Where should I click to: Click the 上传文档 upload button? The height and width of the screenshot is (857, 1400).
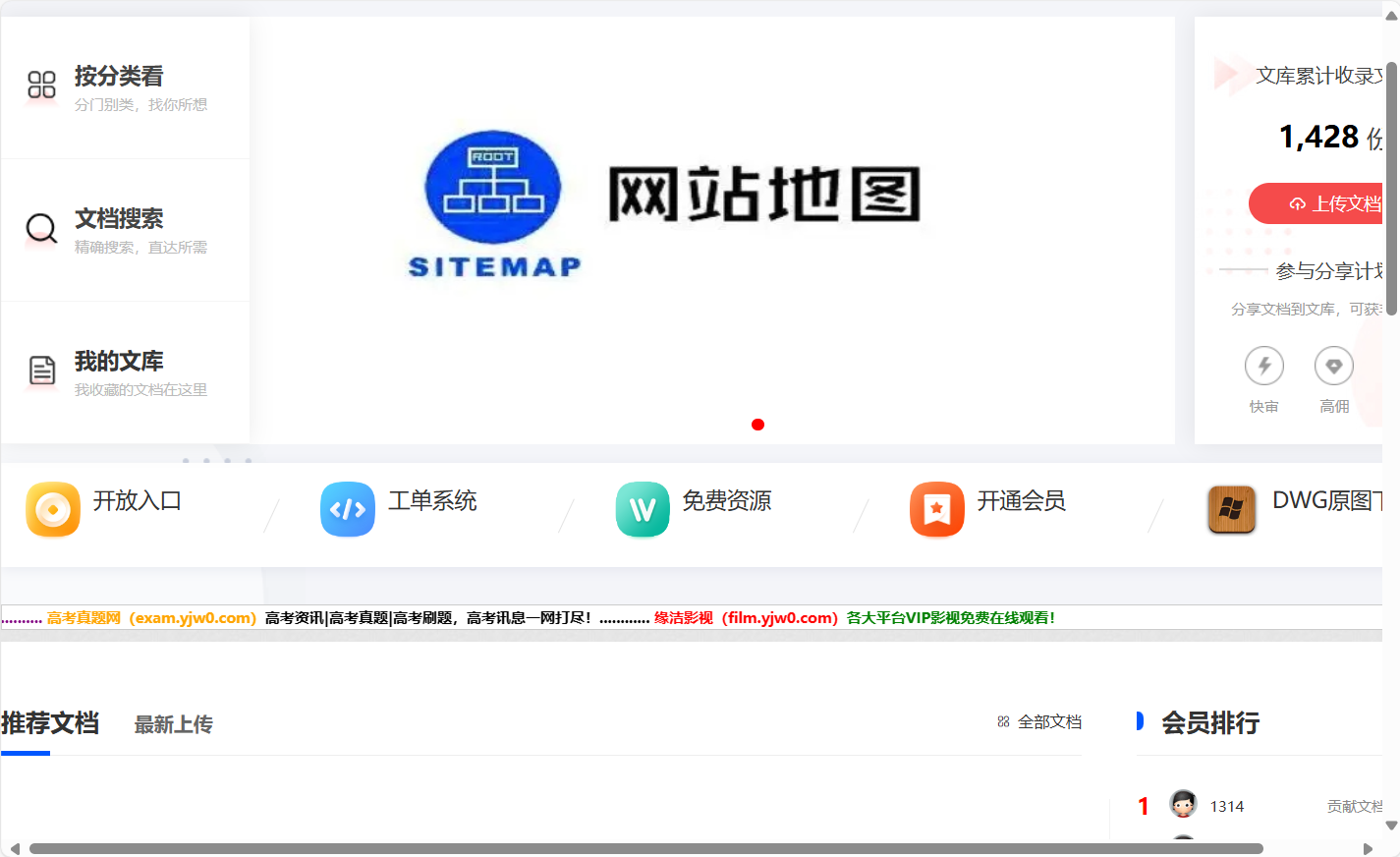click(1316, 203)
